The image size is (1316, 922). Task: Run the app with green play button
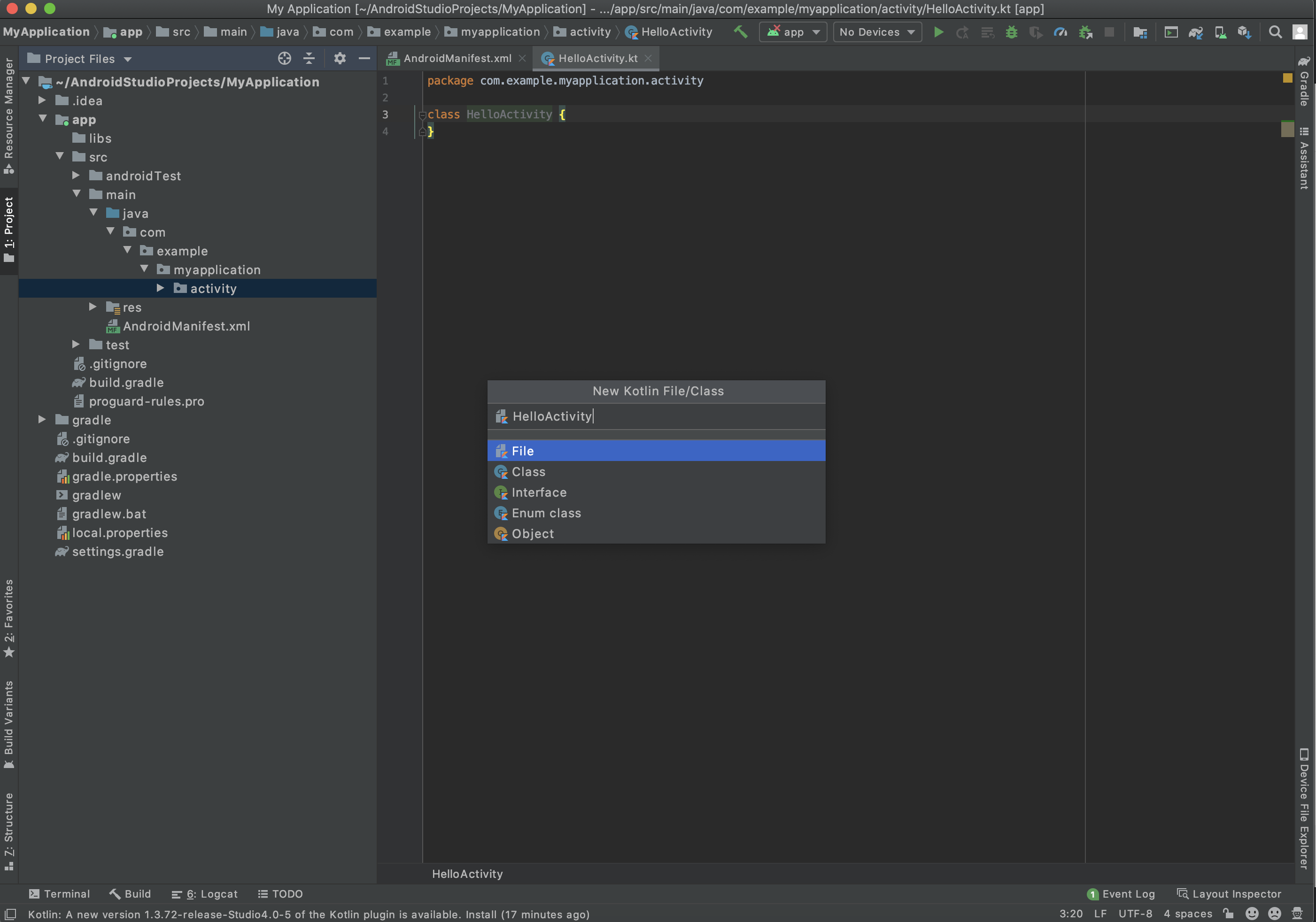pos(938,32)
